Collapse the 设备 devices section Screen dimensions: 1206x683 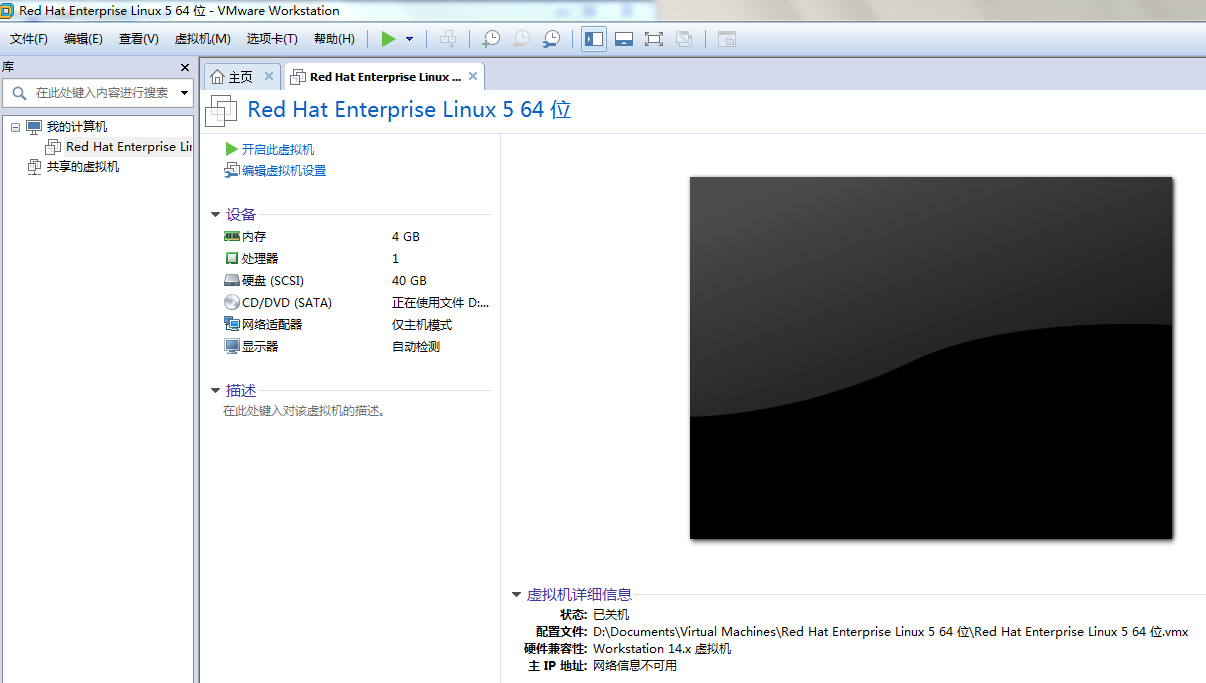(x=215, y=213)
